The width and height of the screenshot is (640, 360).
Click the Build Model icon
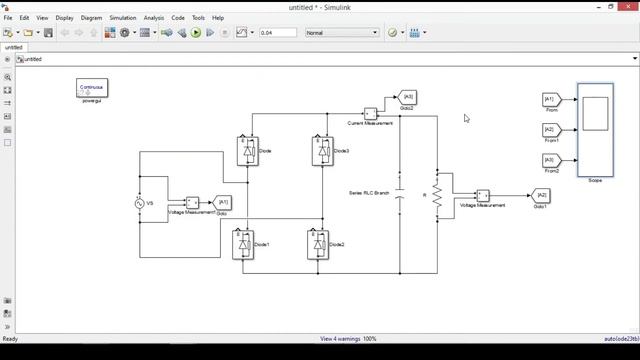coord(415,33)
